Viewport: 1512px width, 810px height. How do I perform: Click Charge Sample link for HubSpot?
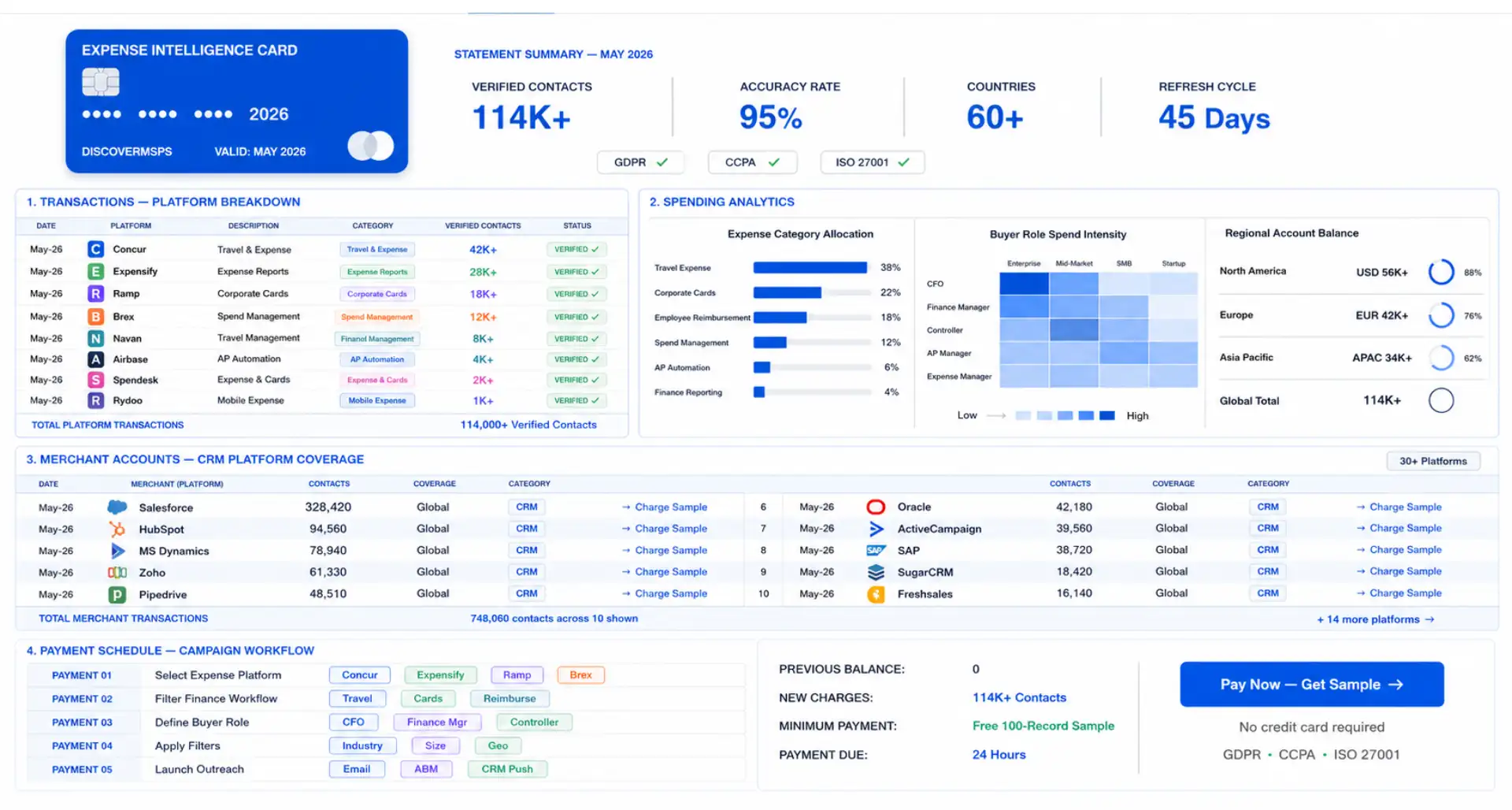(x=665, y=529)
